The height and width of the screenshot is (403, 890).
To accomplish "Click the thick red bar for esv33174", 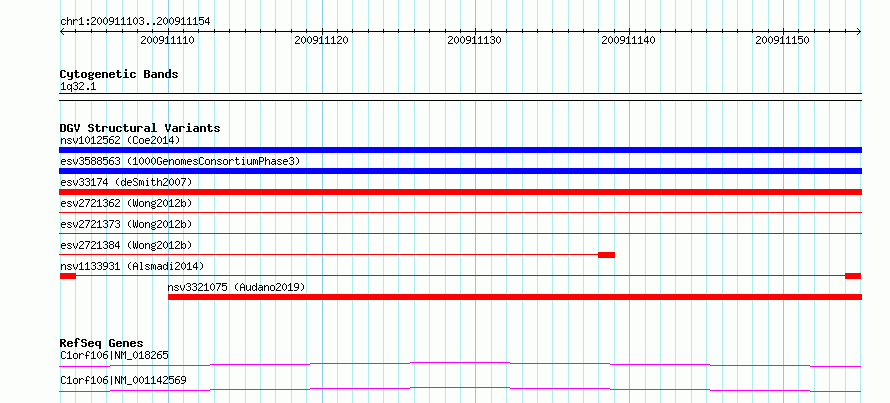I will [x=460, y=192].
